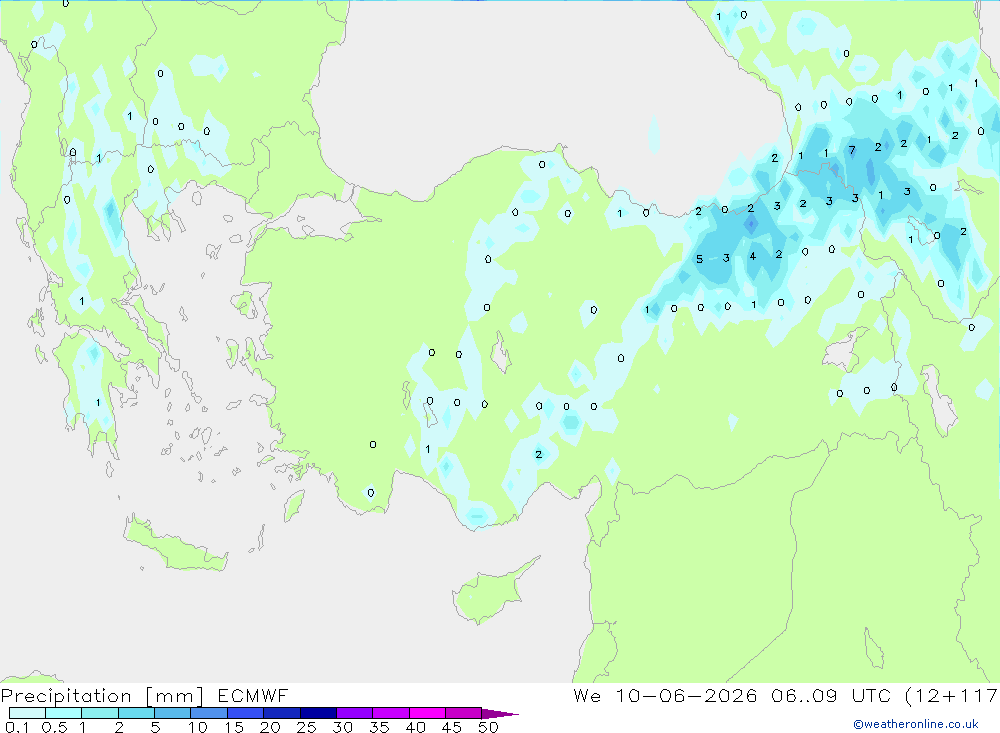Click the 0.1–0.5 mm lightest cyan legend swatch

(x=27, y=713)
